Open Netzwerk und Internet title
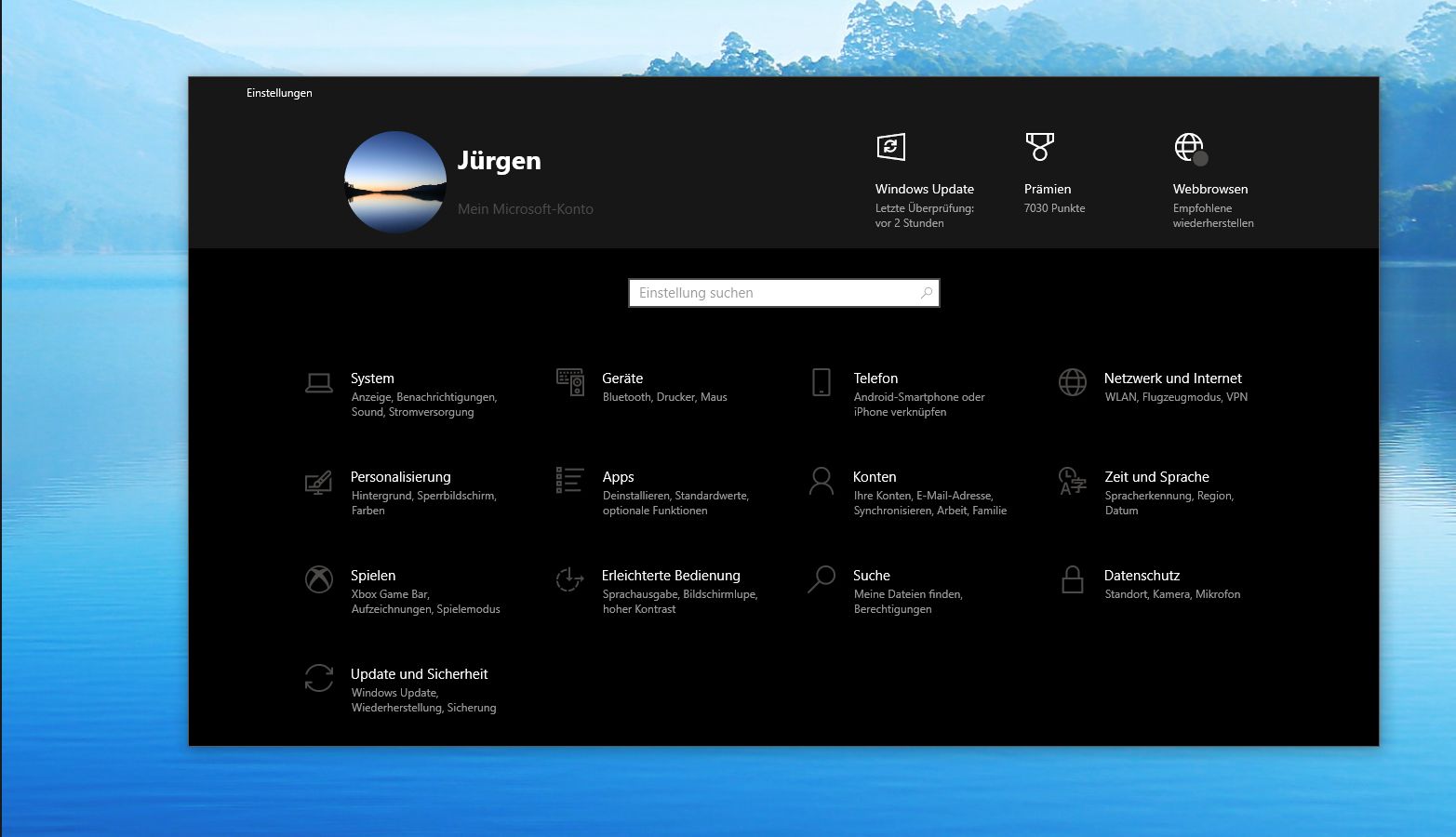This screenshot has width=1456, height=837. click(1173, 379)
